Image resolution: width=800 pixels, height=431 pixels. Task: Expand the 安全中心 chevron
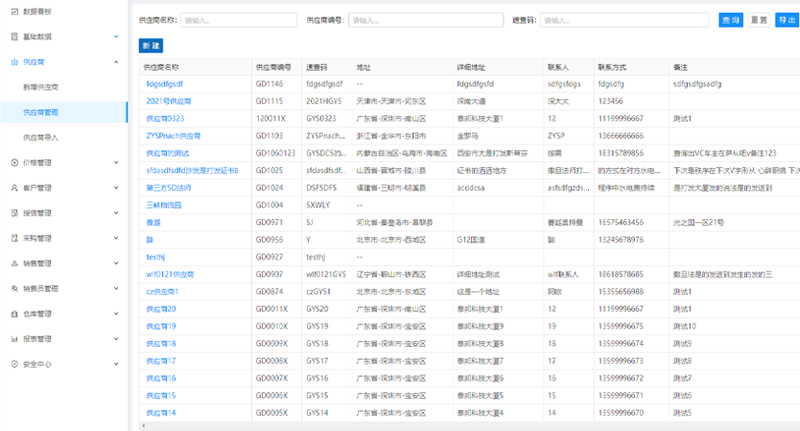pyautogui.click(x=116, y=364)
